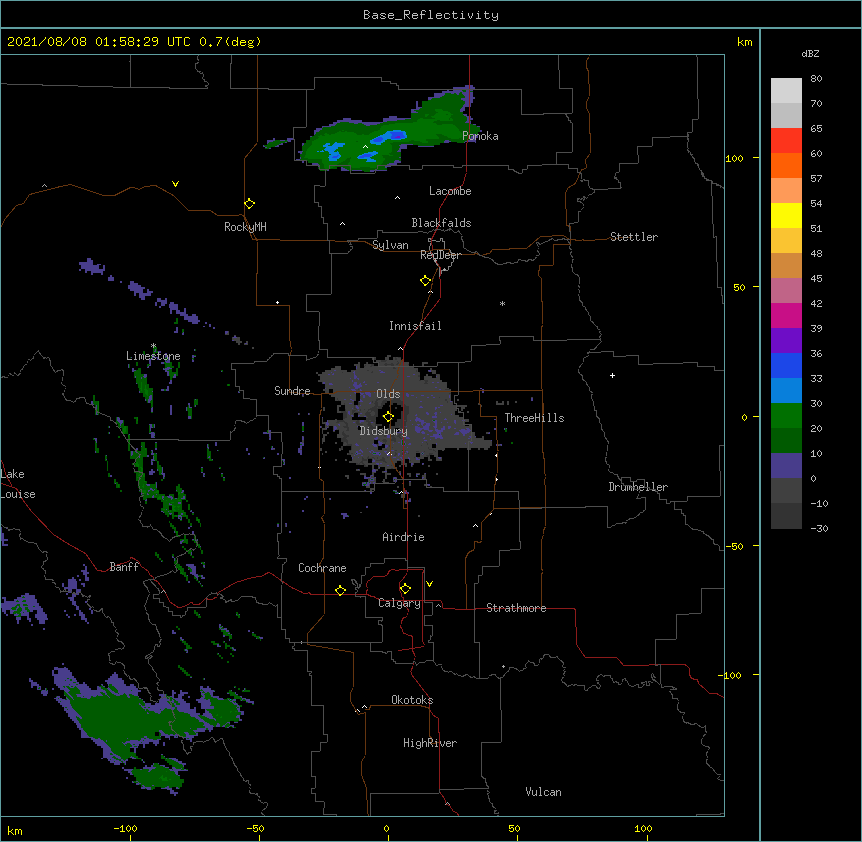The image size is (862, 842).
Task: Click the Stettler city label
Action: tap(634, 237)
